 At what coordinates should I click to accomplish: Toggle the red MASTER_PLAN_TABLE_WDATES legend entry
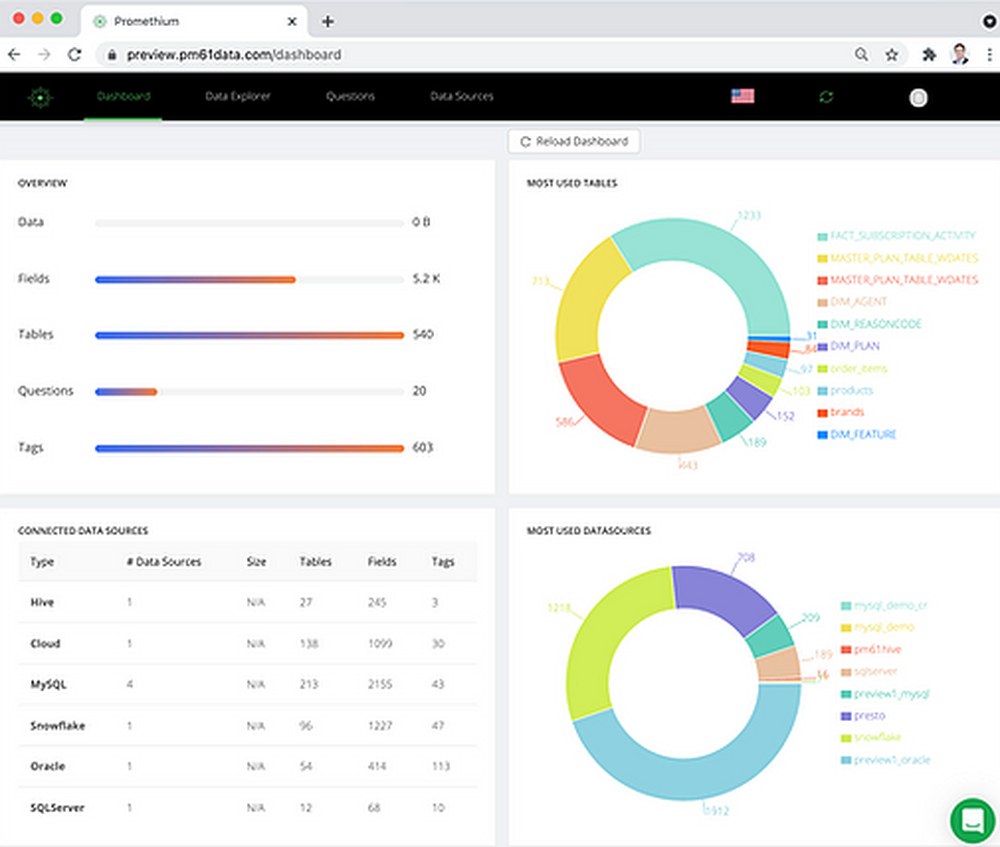(898, 280)
